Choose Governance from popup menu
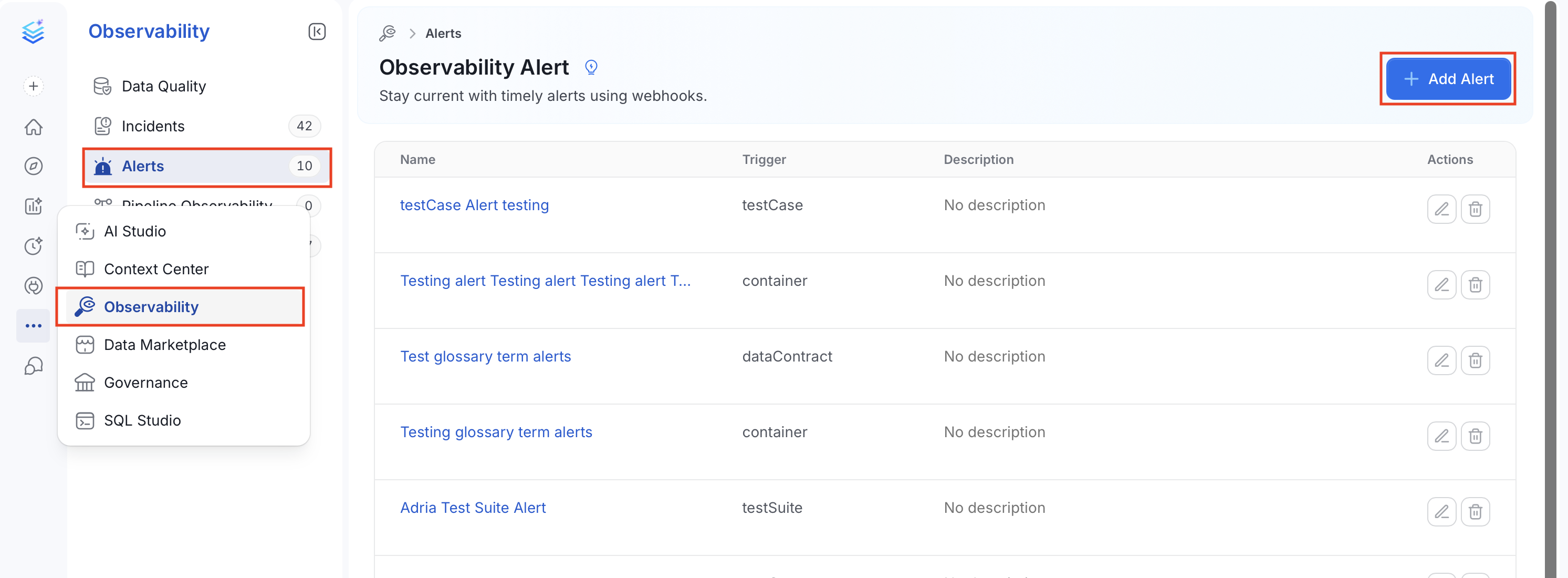Screen dimensions: 1568x578 (184, 382)
